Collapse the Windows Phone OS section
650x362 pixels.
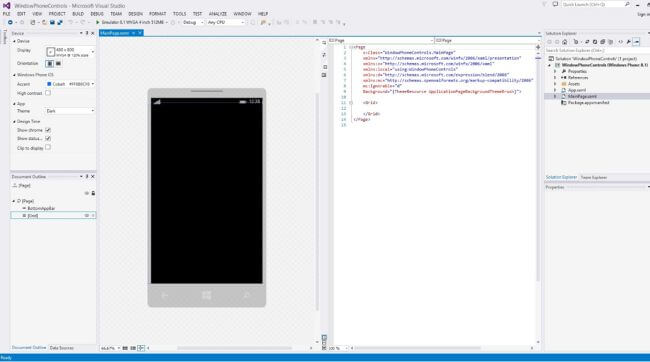tap(14, 75)
